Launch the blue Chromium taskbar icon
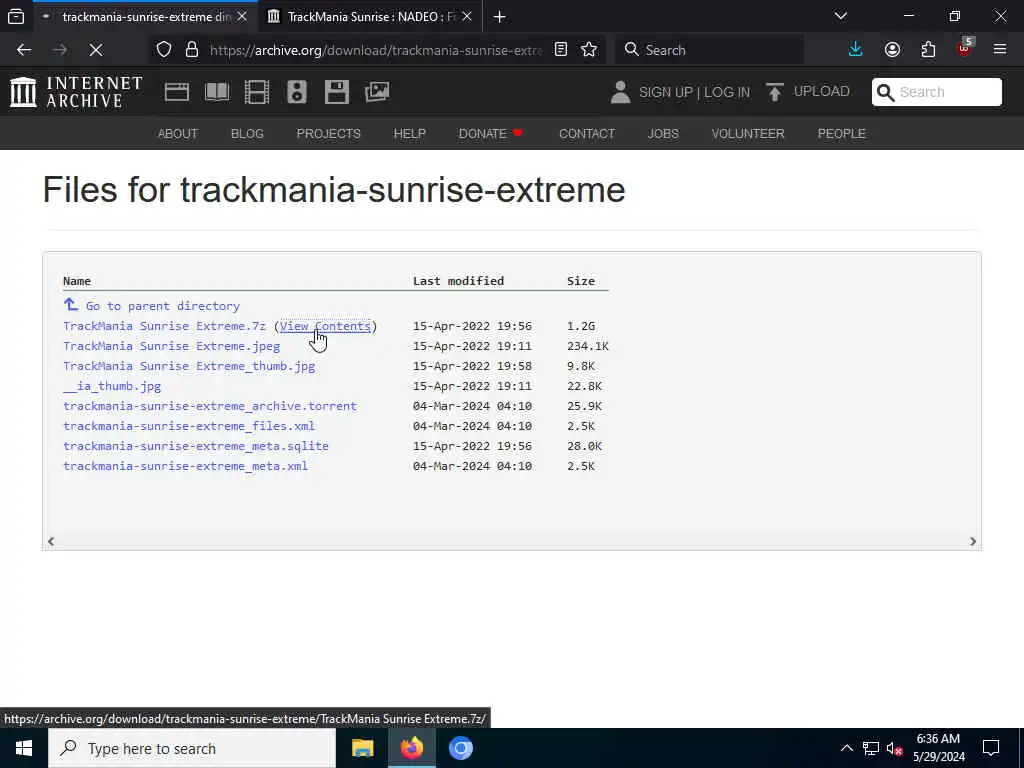 pyautogui.click(x=460, y=748)
